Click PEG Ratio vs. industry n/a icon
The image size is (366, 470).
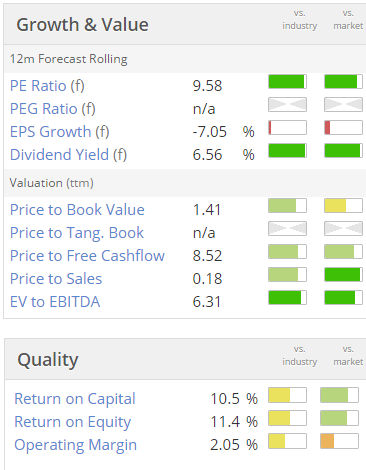(287, 105)
